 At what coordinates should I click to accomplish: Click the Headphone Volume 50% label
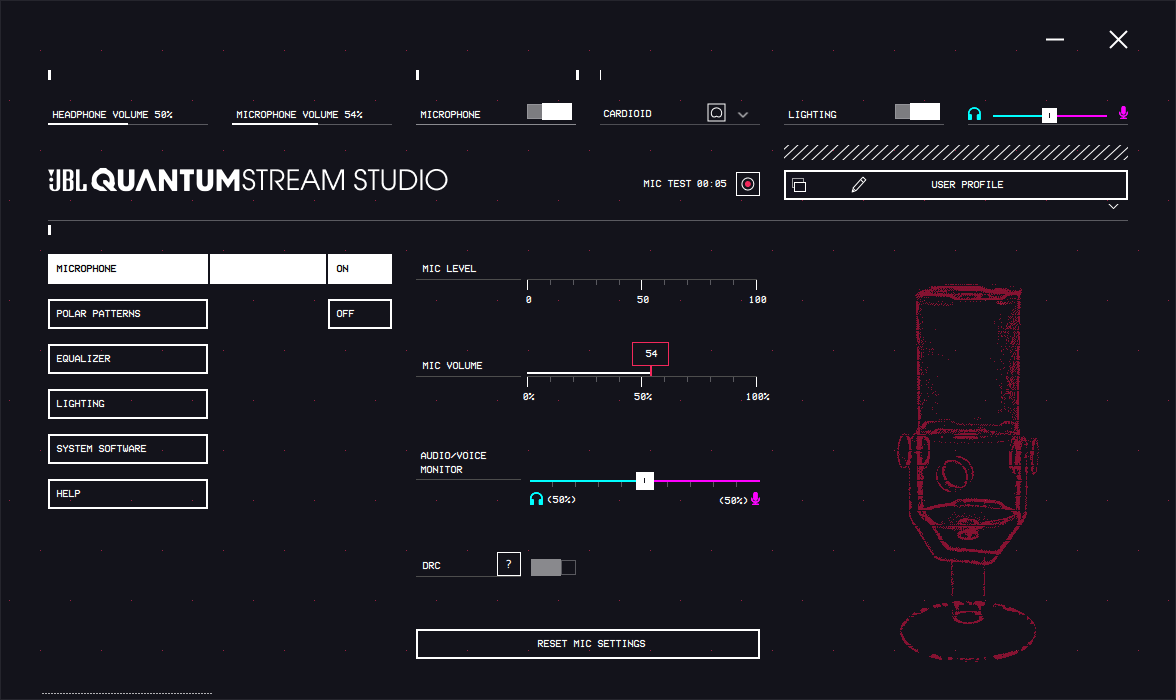point(112,115)
